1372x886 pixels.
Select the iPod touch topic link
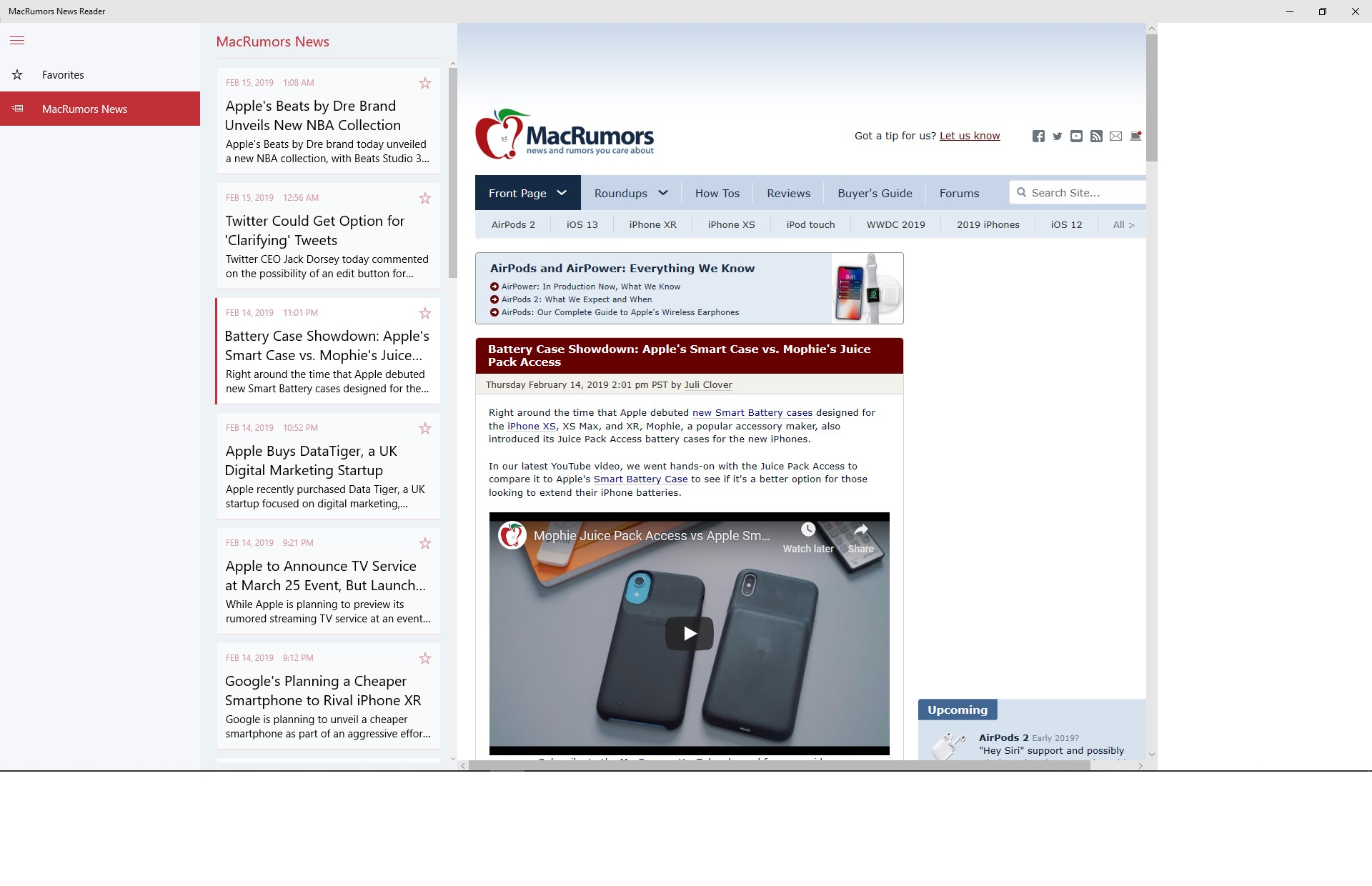pos(811,224)
